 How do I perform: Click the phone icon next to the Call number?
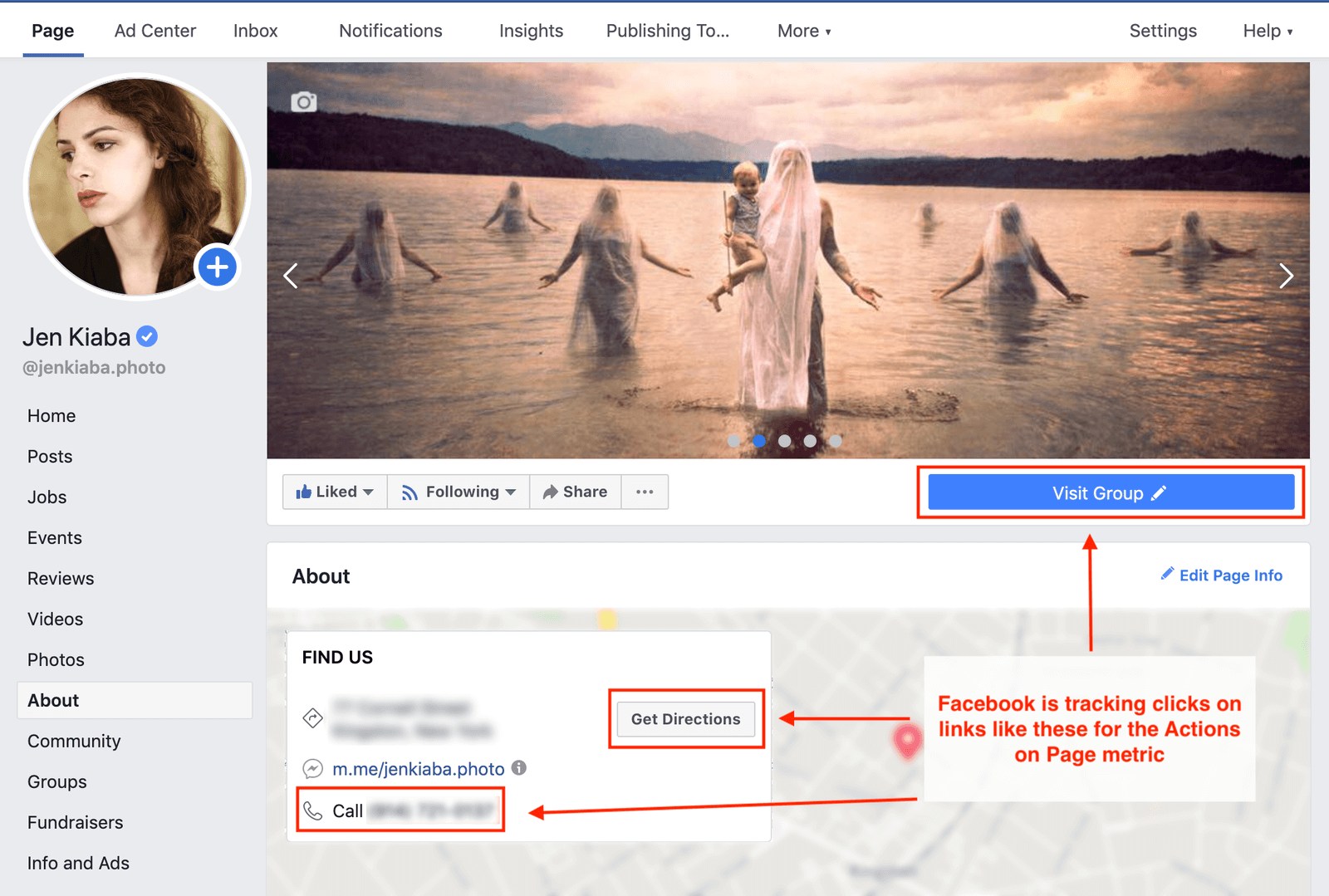coord(313,810)
